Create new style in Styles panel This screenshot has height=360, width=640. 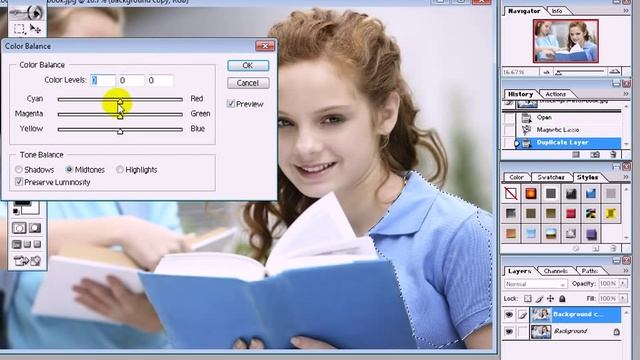595,248
